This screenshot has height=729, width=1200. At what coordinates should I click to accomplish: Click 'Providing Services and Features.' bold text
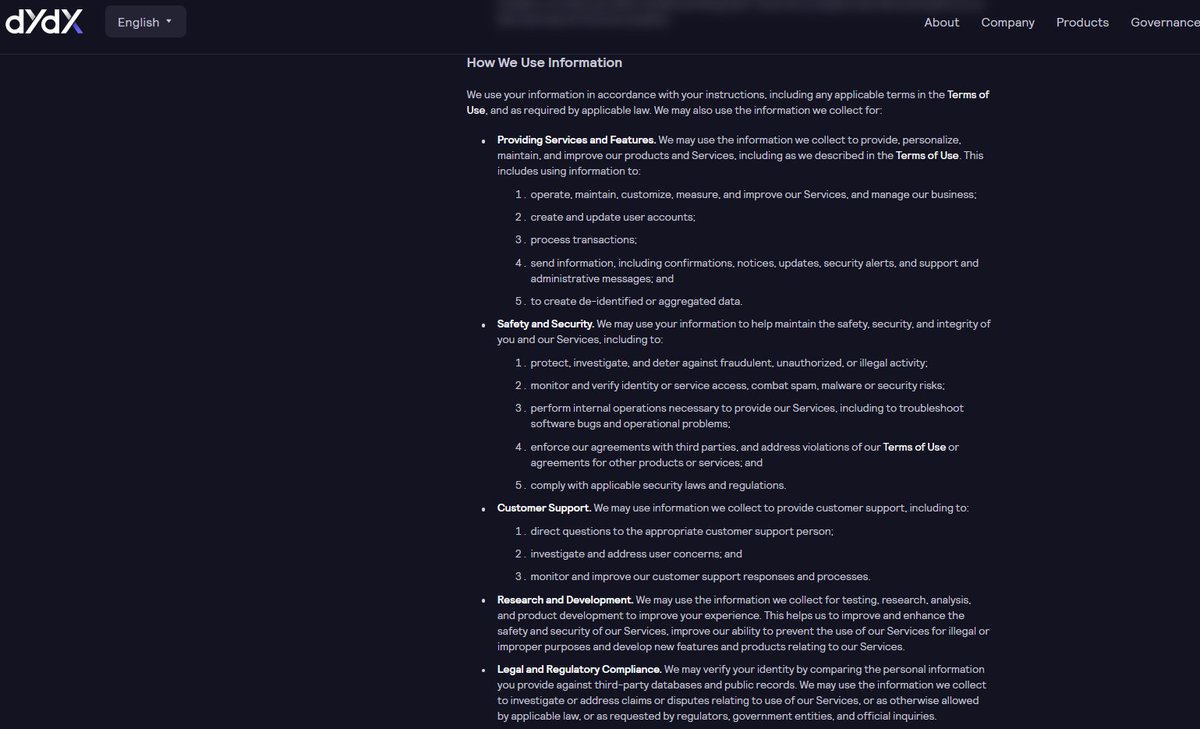(576, 140)
